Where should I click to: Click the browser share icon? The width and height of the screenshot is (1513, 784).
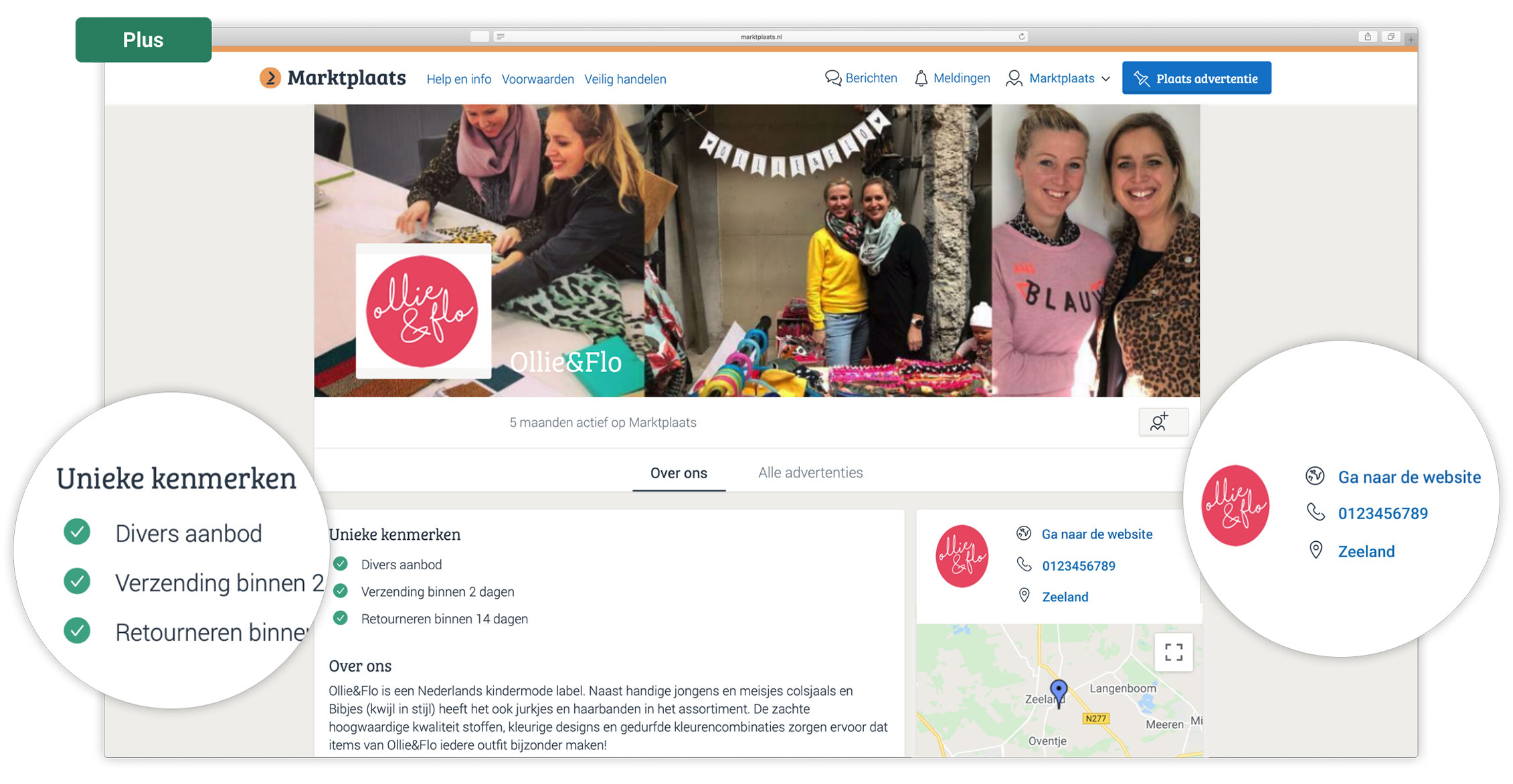tap(1367, 37)
